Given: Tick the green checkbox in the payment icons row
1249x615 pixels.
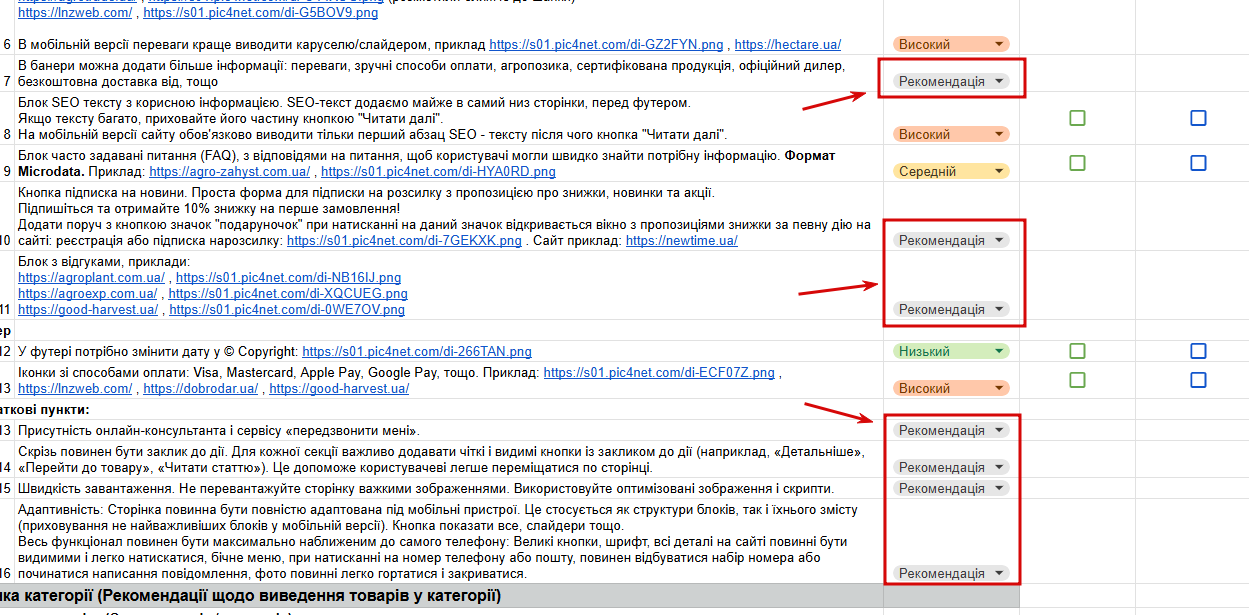Looking at the screenshot, I should click(1077, 380).
